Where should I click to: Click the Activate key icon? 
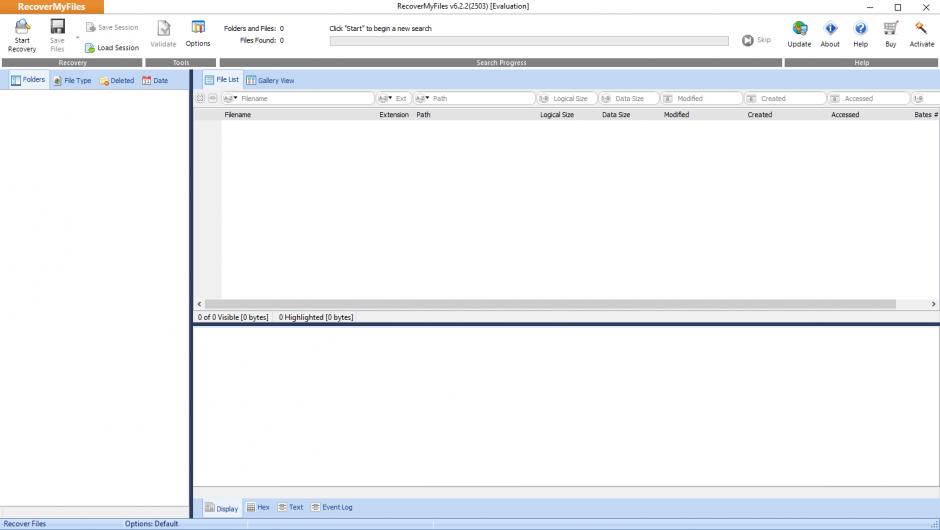click(x=921, y=28)
